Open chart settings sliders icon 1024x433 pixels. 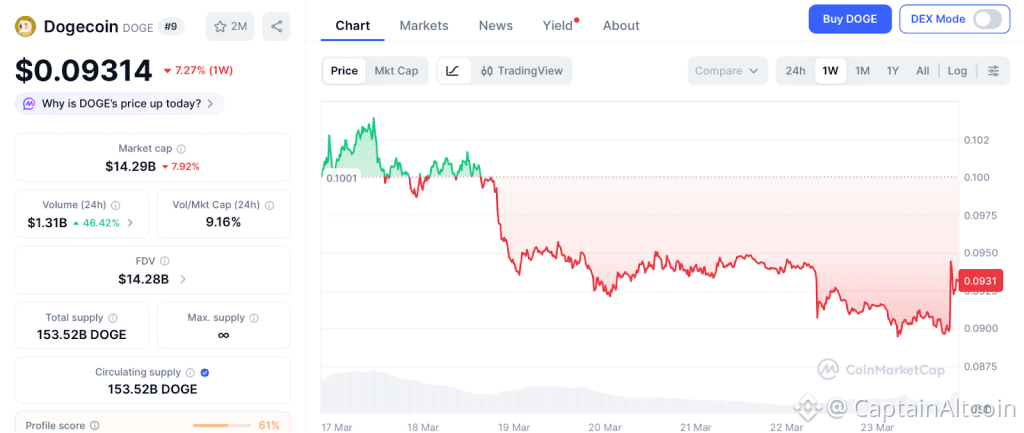[x=993, y=71]
